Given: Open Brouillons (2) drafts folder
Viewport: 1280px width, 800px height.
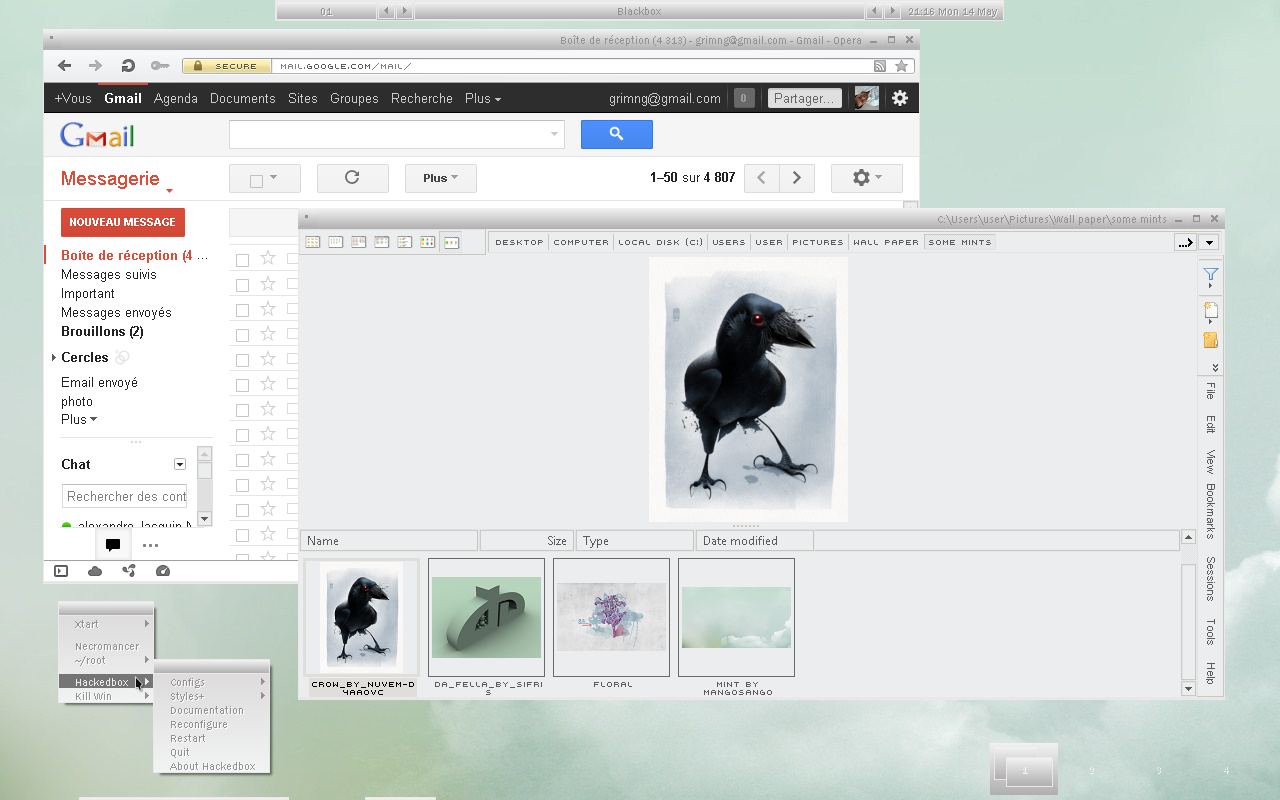Looking at the screenshot, I should (102, 331).
